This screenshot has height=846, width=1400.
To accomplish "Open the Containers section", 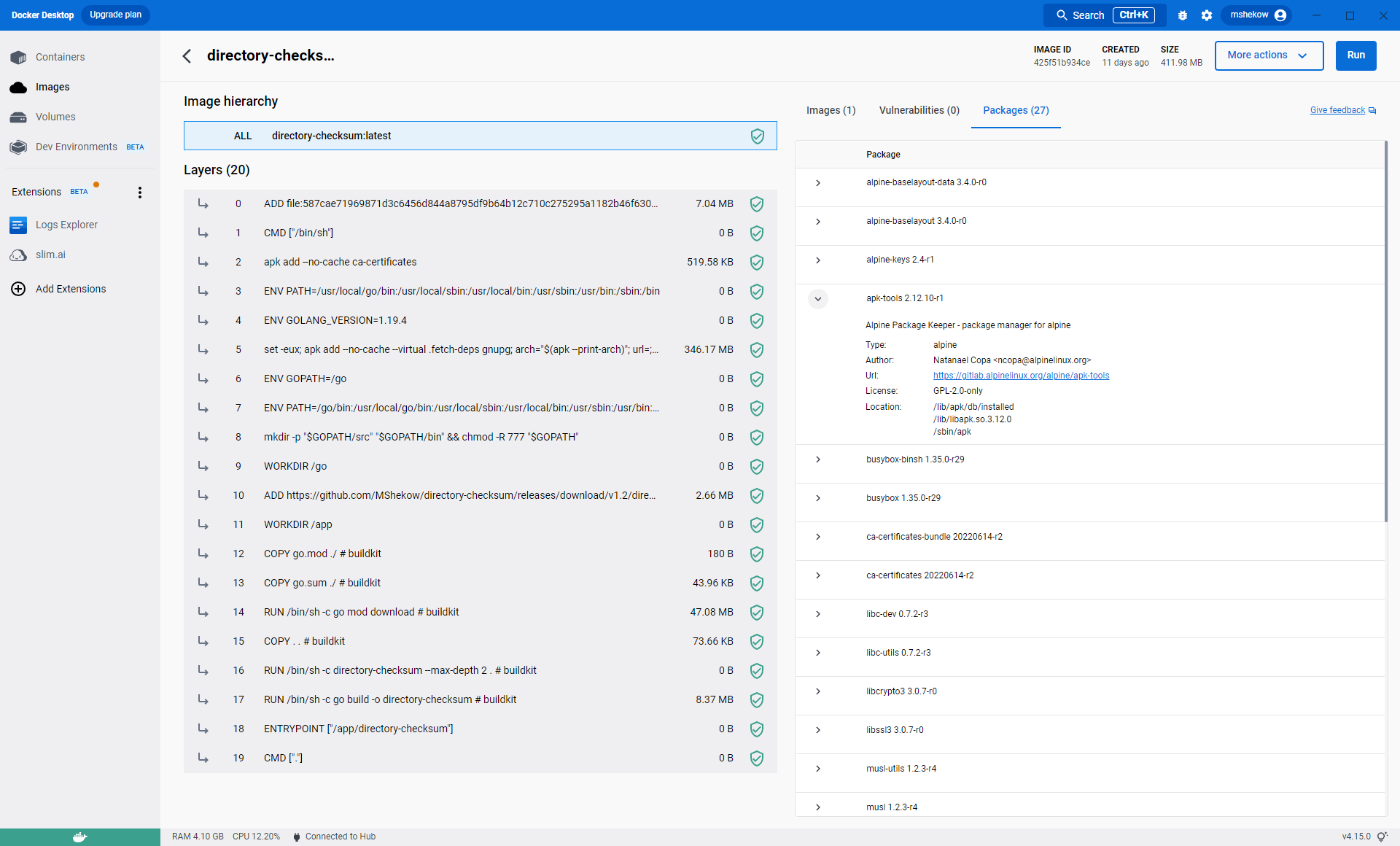I will pyautogui.click(x=60, y=57).
